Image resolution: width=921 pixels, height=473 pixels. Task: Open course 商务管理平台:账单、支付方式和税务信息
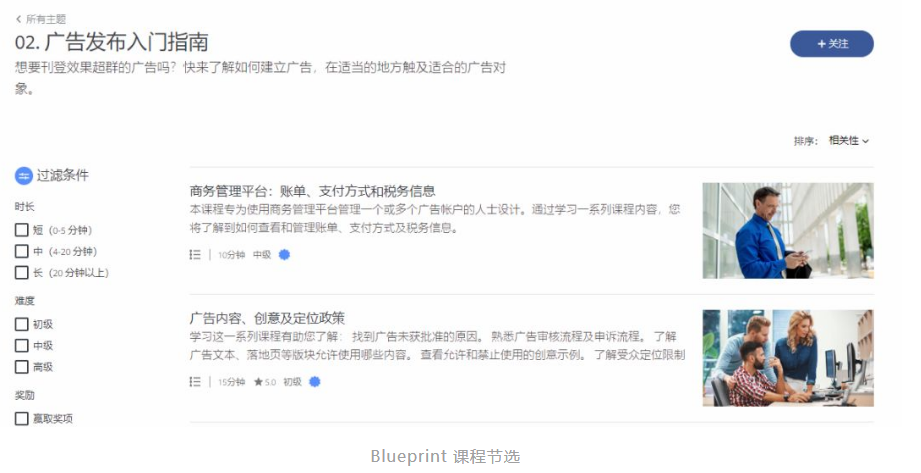[312, 191]
